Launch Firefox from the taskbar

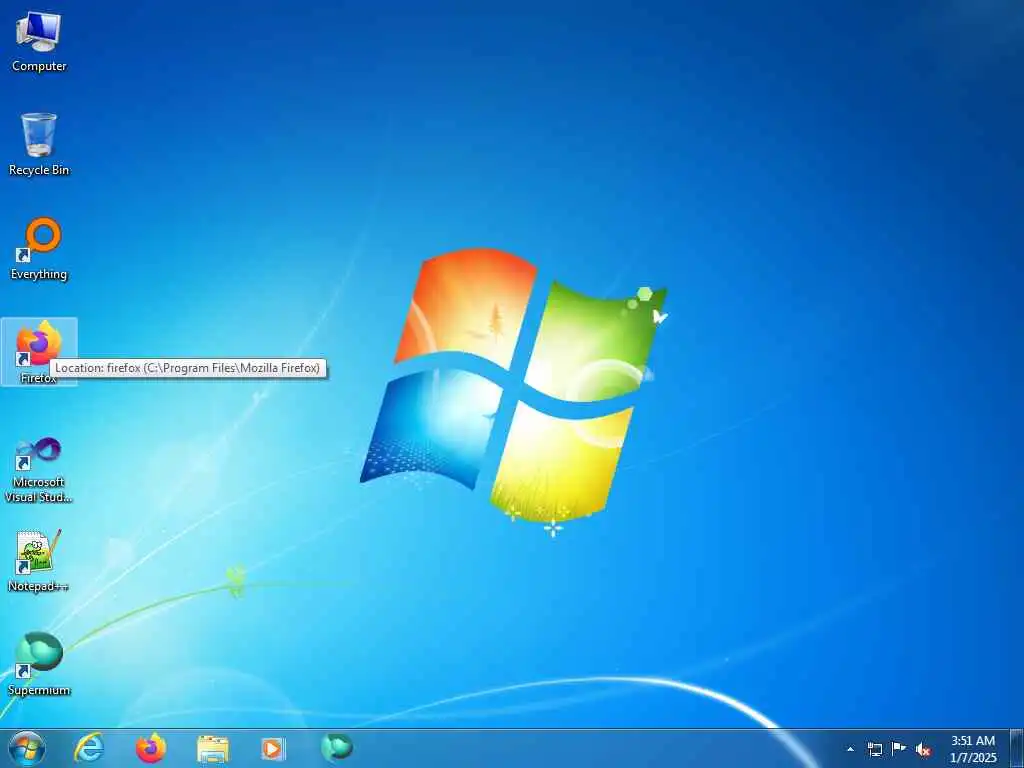151,748
